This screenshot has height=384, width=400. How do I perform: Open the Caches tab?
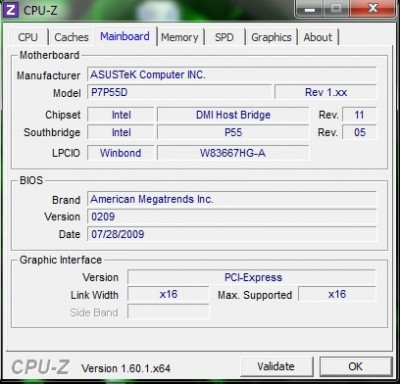tap(71, 37)
